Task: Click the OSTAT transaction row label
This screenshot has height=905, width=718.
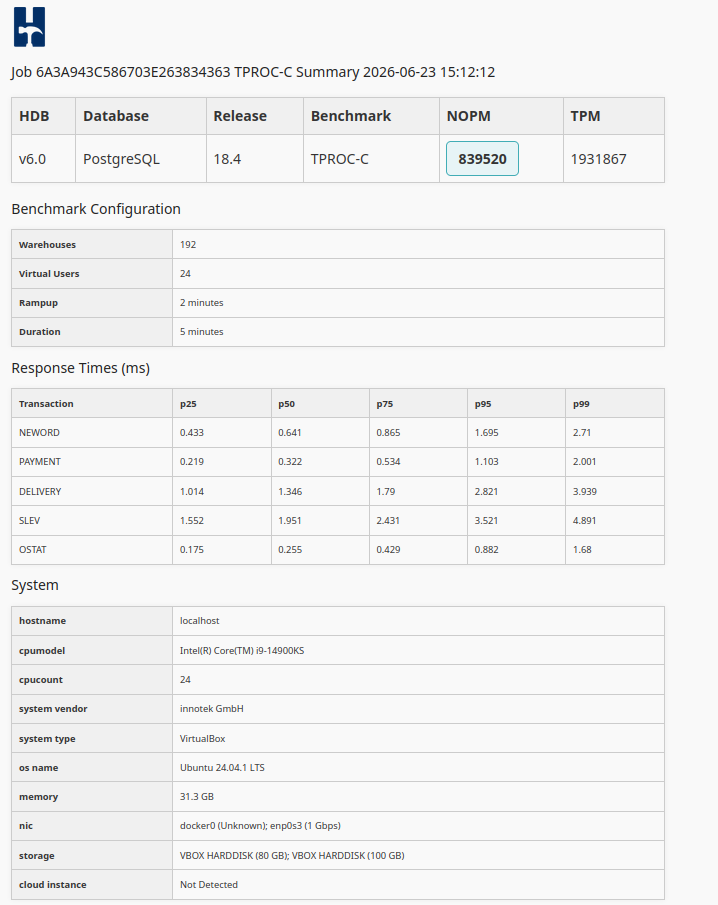Action: (32, 549)
